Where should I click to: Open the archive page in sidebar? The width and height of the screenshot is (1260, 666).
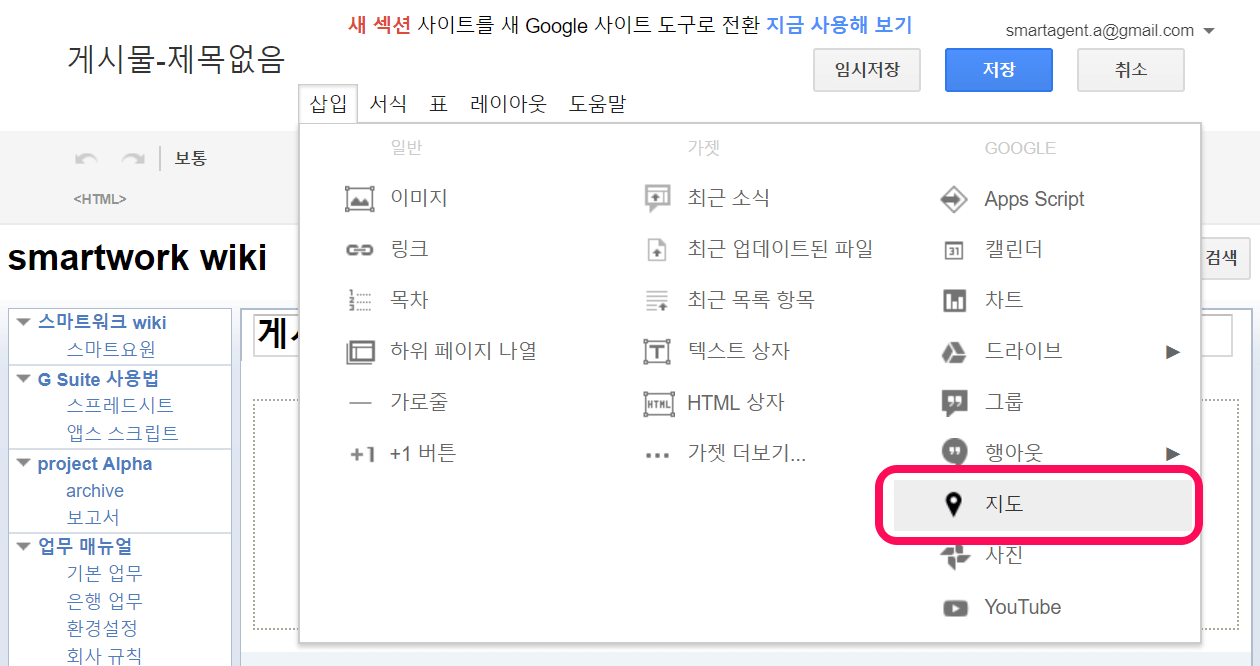[95, 491]
